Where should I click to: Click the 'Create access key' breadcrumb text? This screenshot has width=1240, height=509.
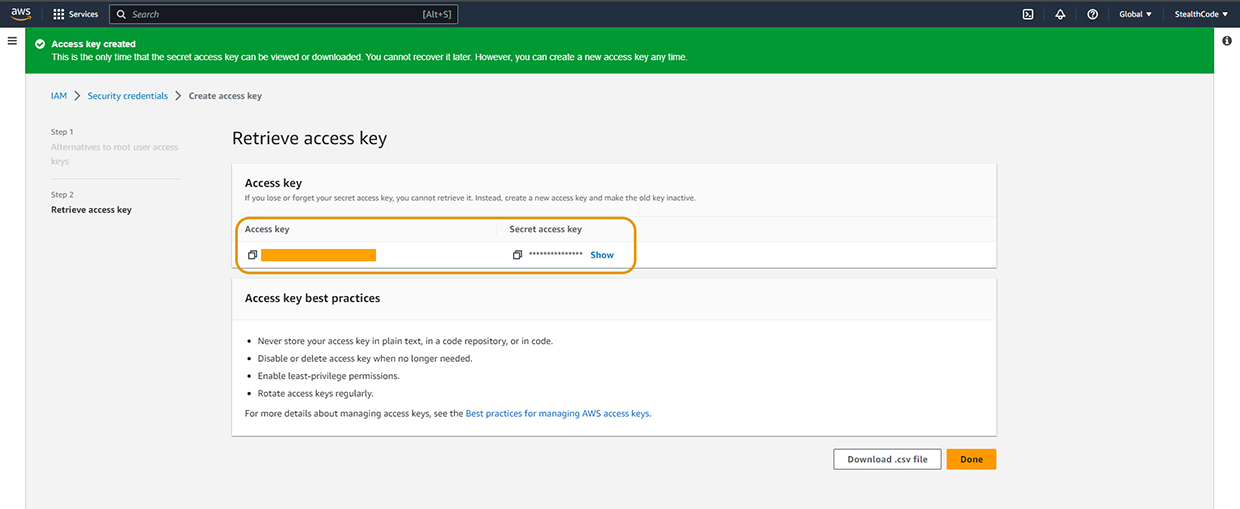pyautogui.click(x=225, y=96)
